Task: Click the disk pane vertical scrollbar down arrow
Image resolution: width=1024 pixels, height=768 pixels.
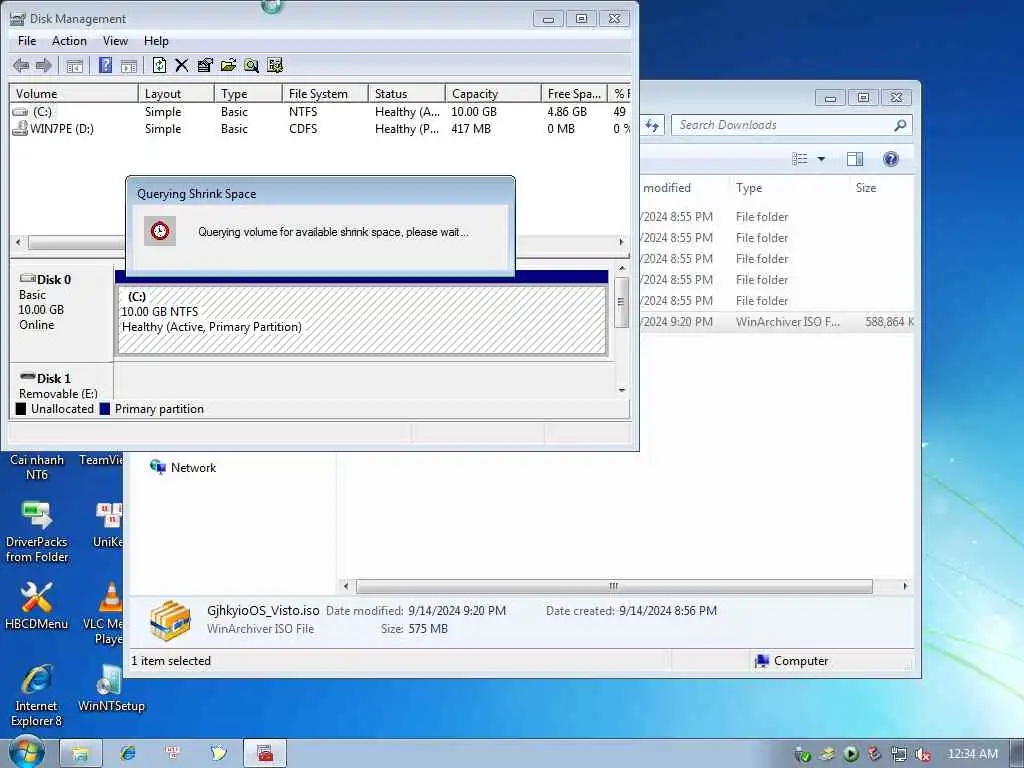Action: click(x=622, y=390)
